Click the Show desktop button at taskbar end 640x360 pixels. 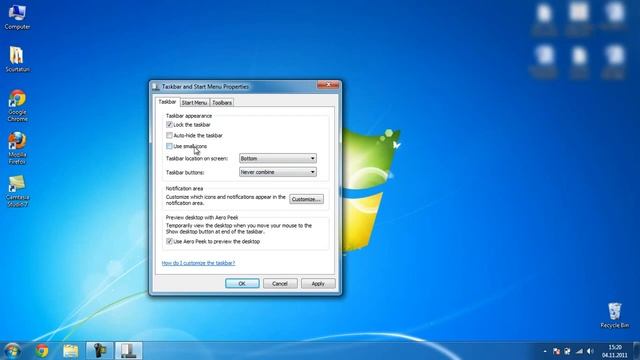tap(636, 351)
